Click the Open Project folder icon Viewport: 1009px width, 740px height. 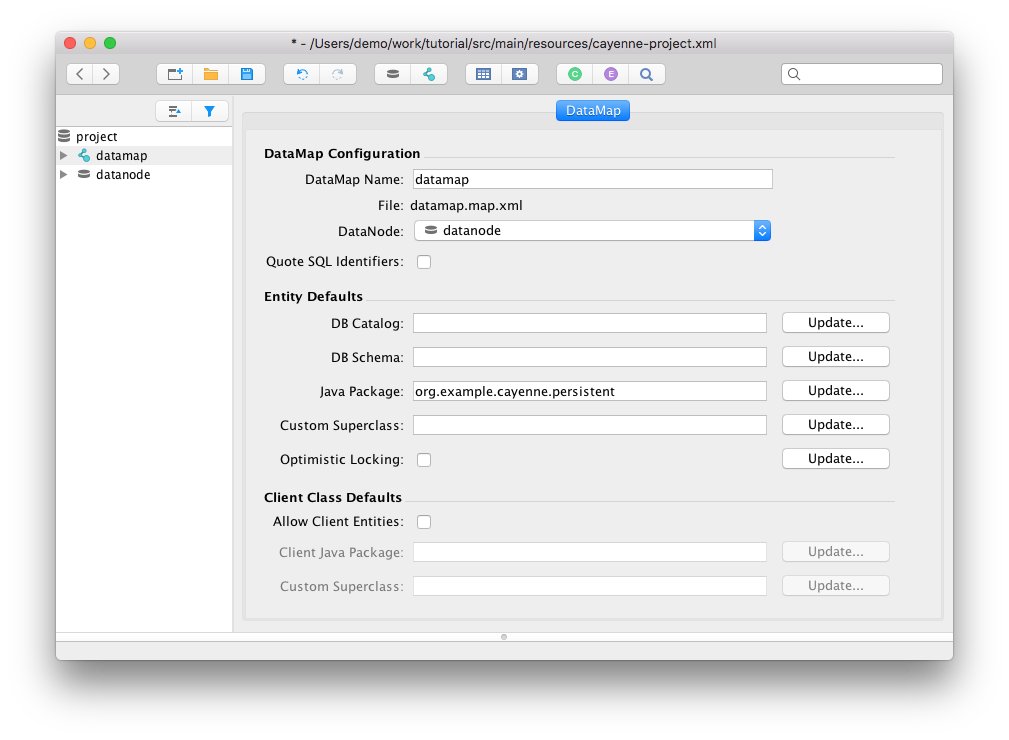click(x=211, y=74)
